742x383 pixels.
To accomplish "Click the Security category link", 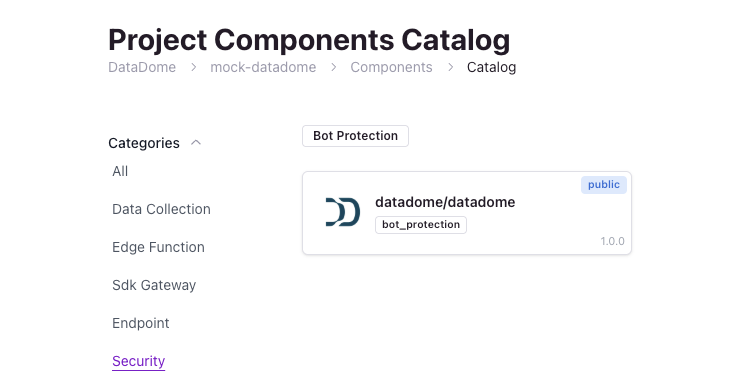I will (x=139, y=361).
